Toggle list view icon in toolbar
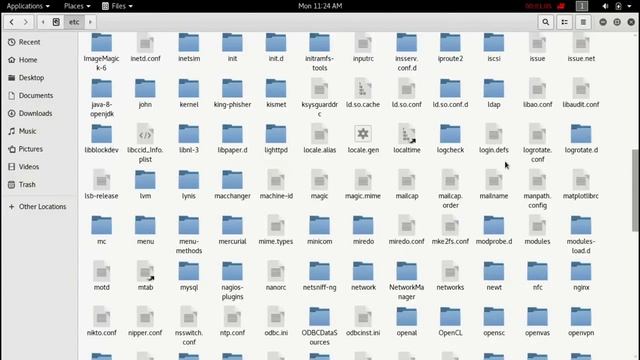This screenshot has height=360, width=640. 564,22
